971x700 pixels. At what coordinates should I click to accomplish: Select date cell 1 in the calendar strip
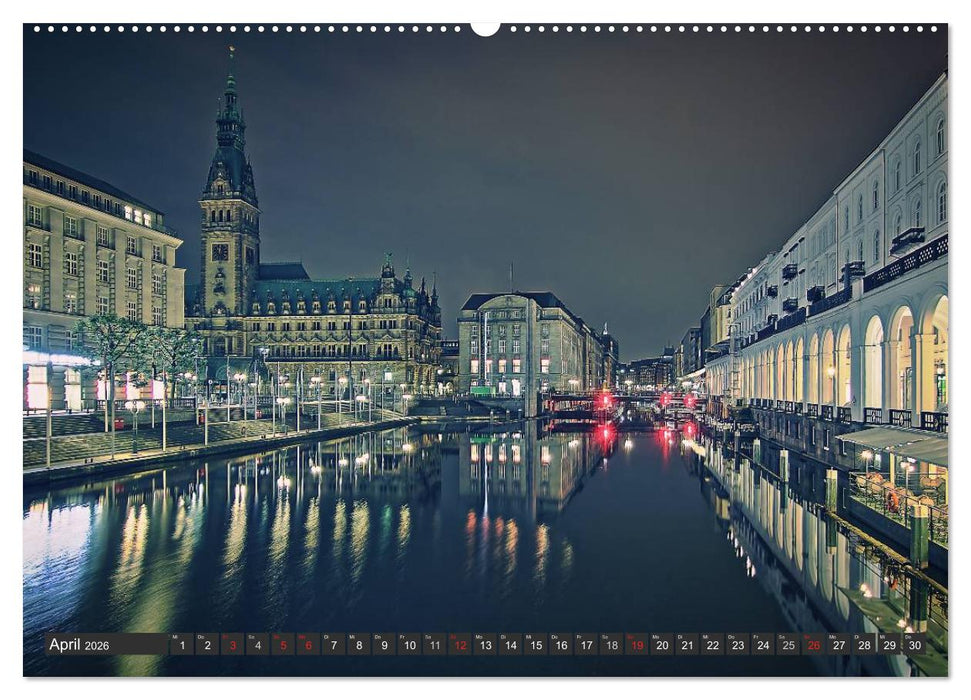pyautogui.click(x=182, y=648)
